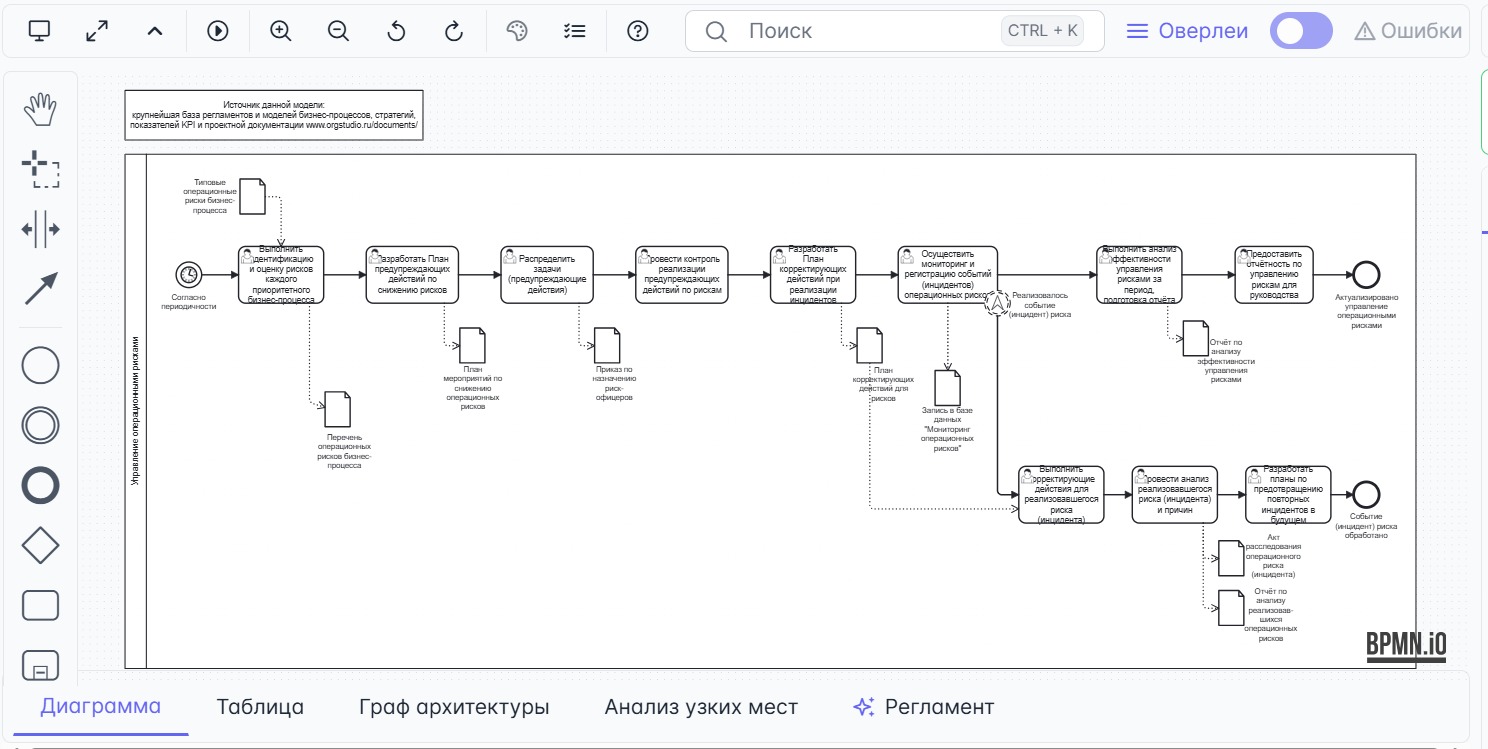This screenshot has height=749, width=1488.
Task: Click inside the Поиск search field
Action: pyautogui.click(x=850, y=31)
